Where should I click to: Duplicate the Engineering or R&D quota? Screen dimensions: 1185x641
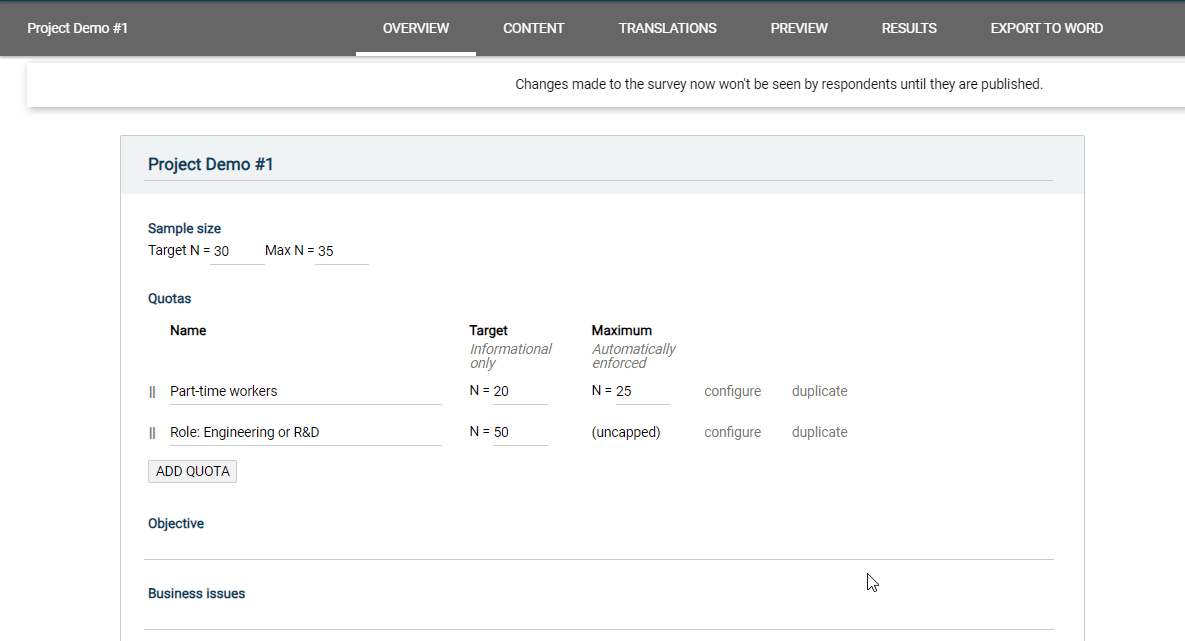point(819,432)
